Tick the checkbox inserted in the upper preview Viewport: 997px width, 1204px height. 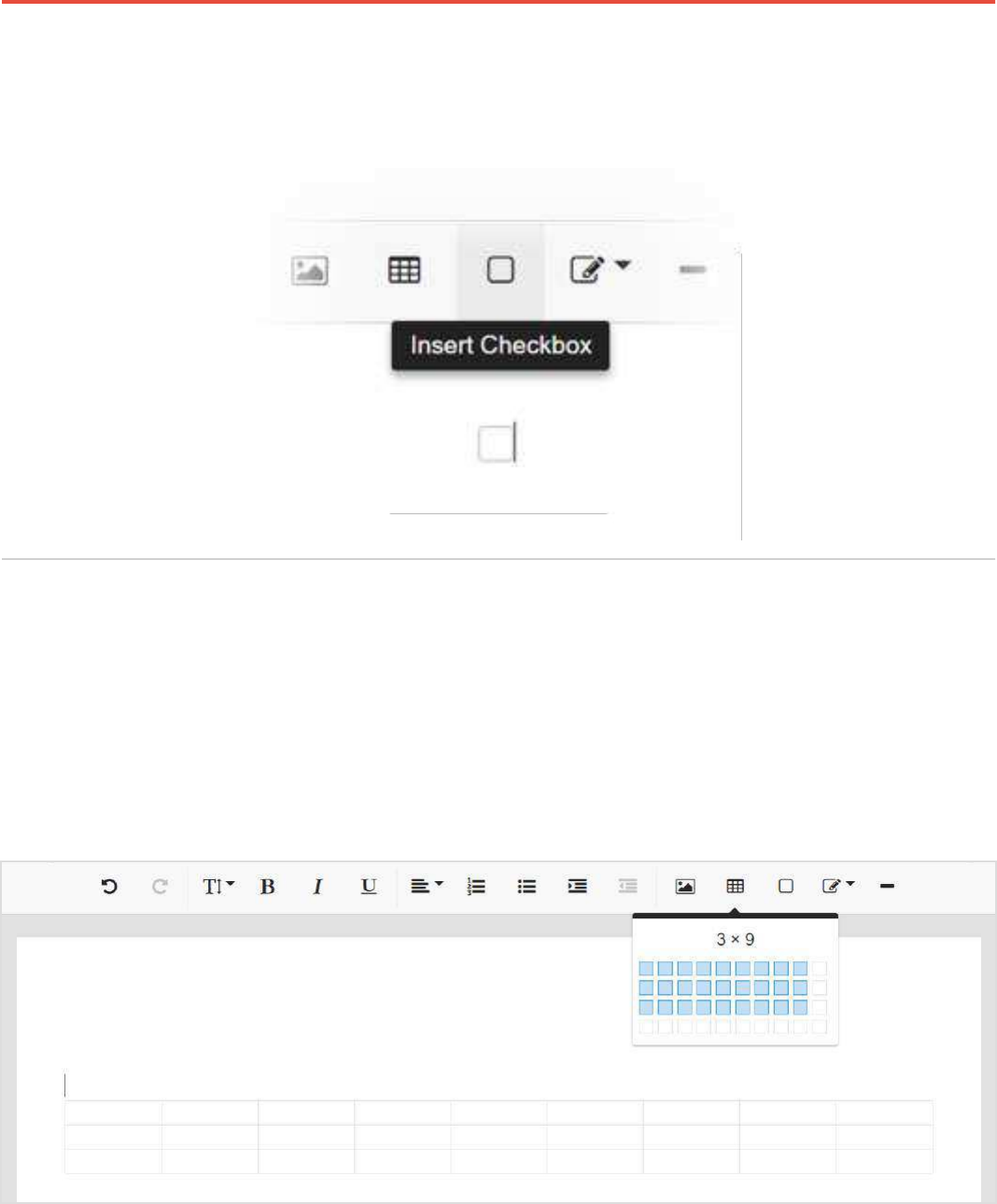click(x=494, y=443)
